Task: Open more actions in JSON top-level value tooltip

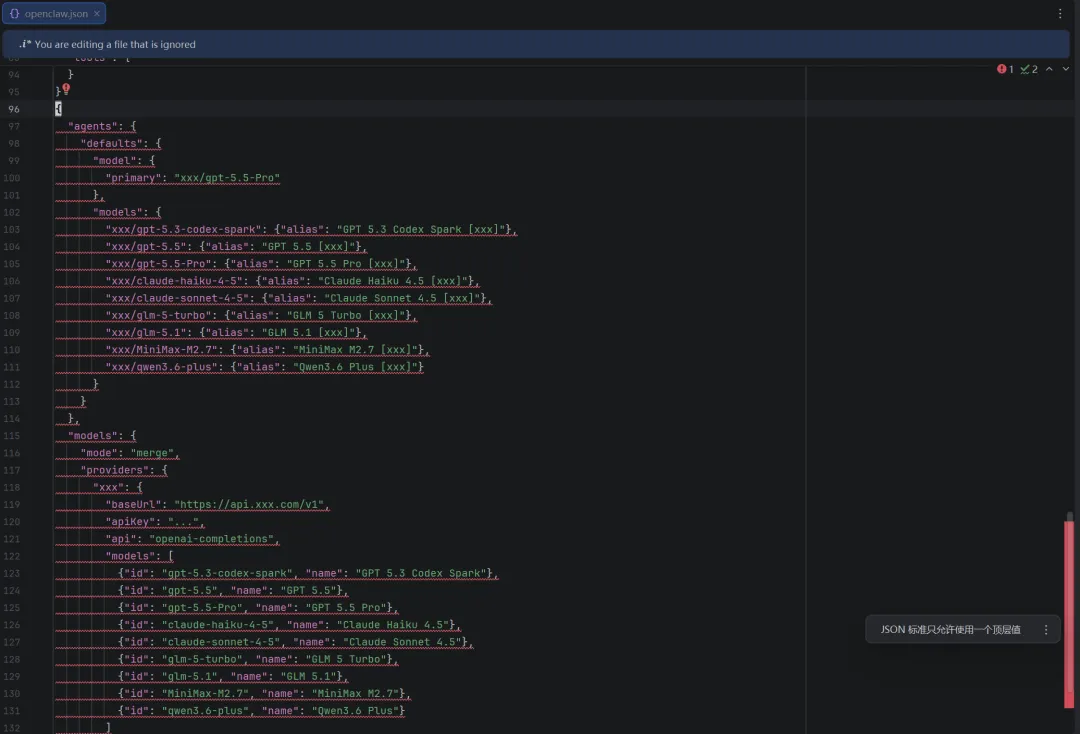Action: [x=1046, y=629]
